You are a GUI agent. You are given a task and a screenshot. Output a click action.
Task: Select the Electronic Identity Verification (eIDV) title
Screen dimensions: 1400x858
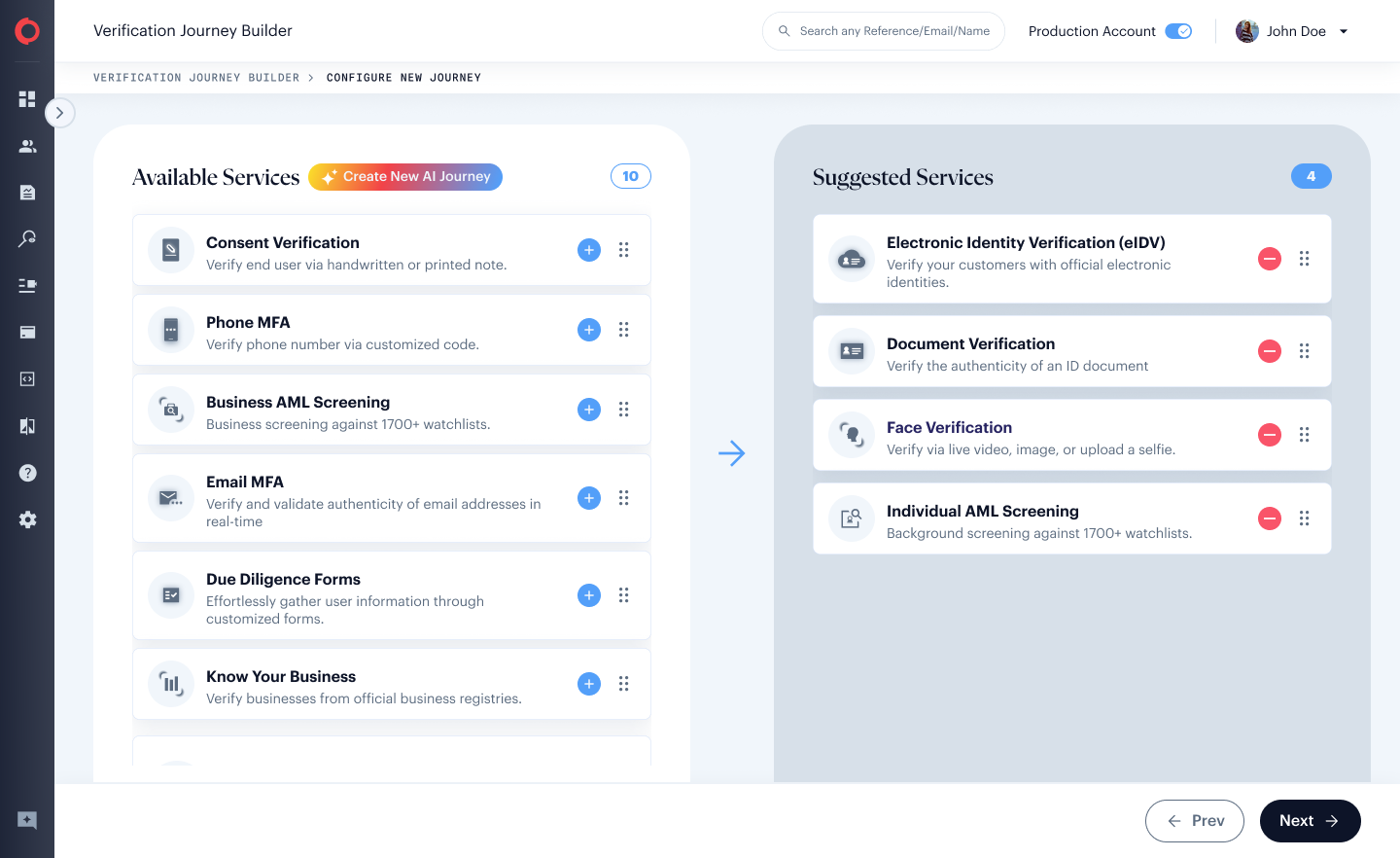click(x=1026, y=242)
